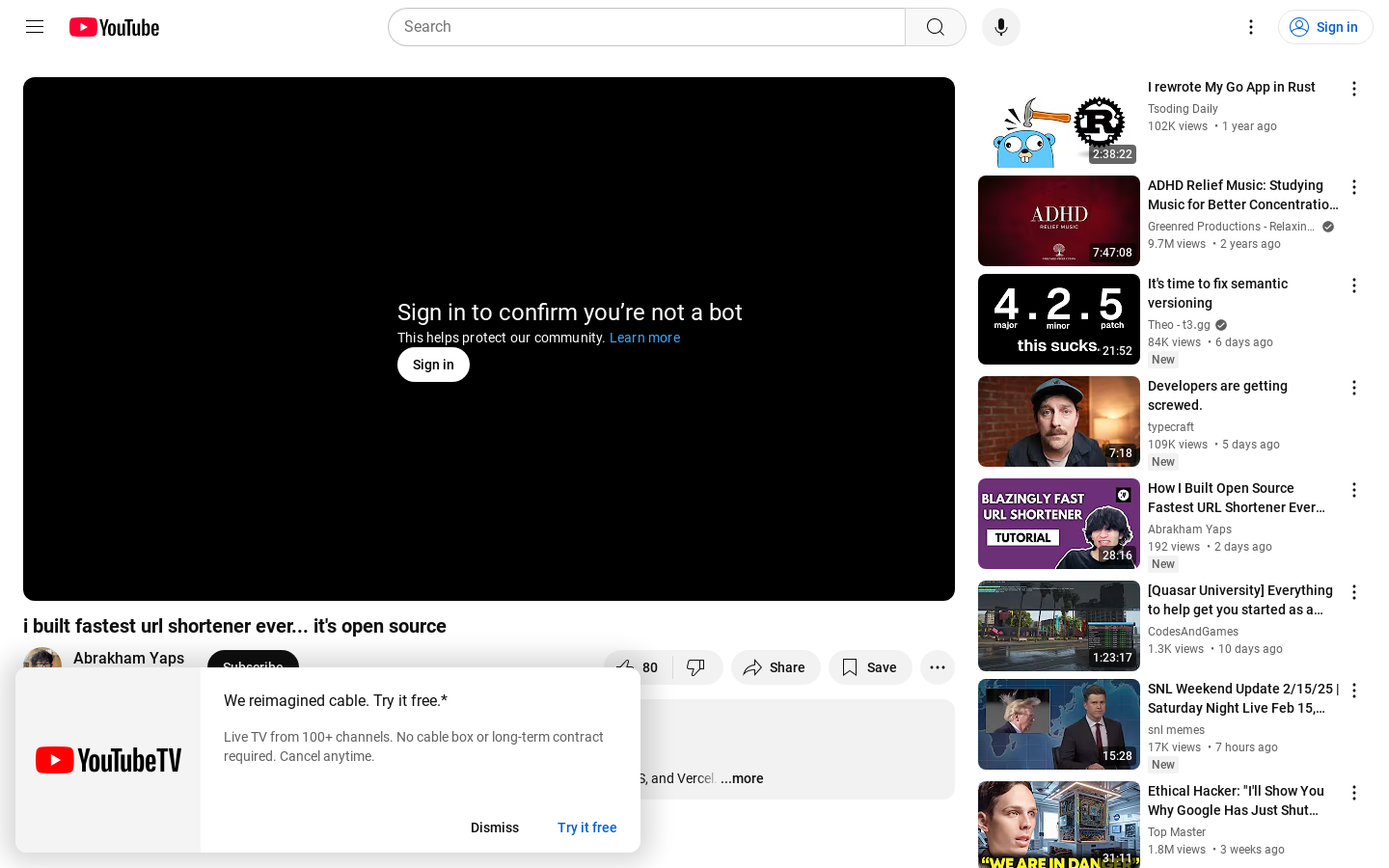Screen dimensions: 1389x868
Task: Like the video with thumbs-up button
Action: [638, 667]
